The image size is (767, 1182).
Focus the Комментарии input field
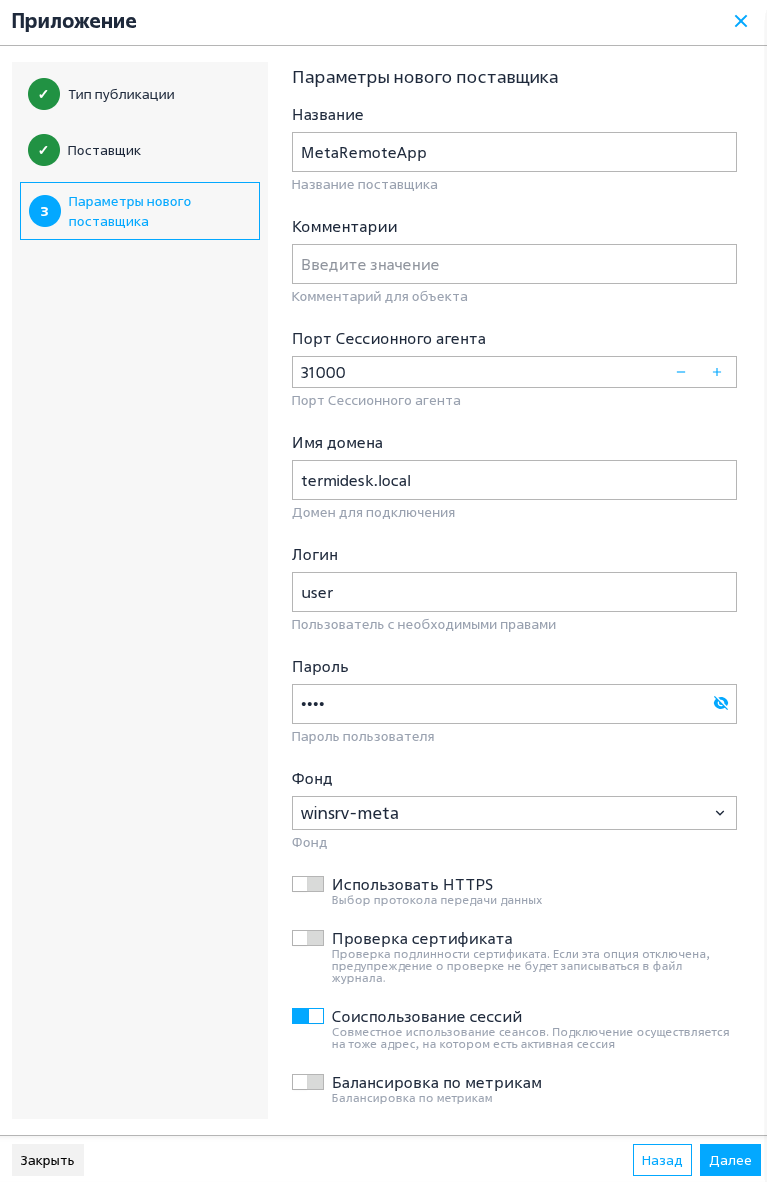point(514,264)
